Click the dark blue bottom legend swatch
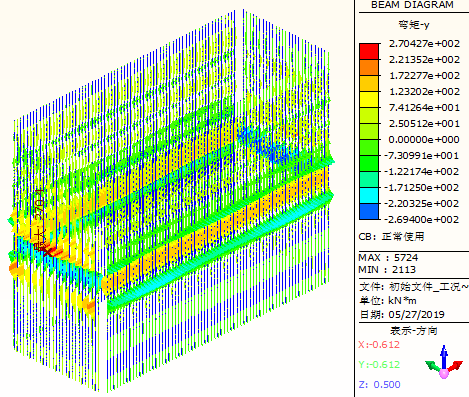Viewport: 469px width, 397px height. 369,212
